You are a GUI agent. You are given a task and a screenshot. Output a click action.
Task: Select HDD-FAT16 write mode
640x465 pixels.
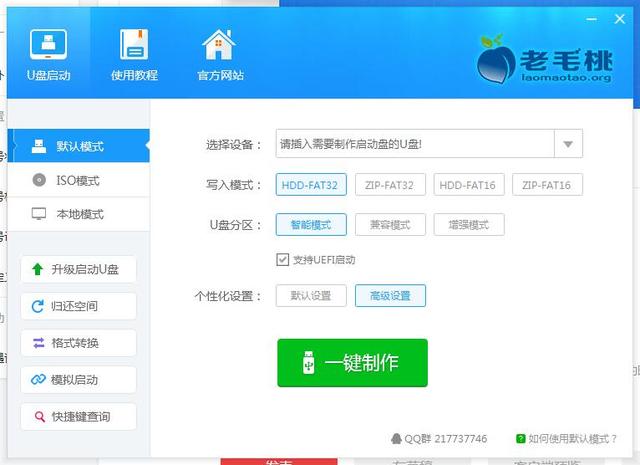click(x=469, y=185)
